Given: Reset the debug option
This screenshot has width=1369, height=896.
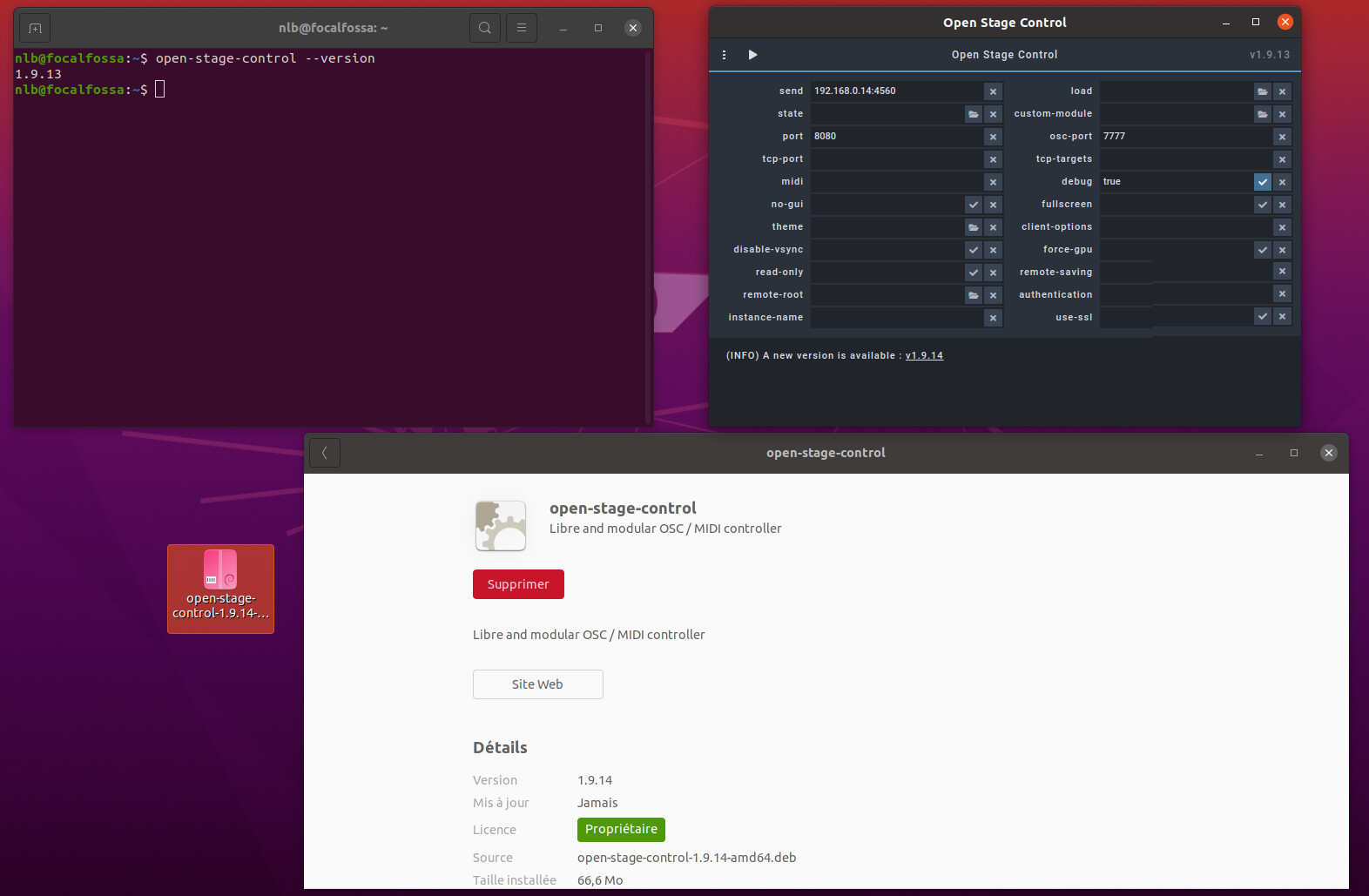Looking at the screenshot, I should pos(1282,182).
